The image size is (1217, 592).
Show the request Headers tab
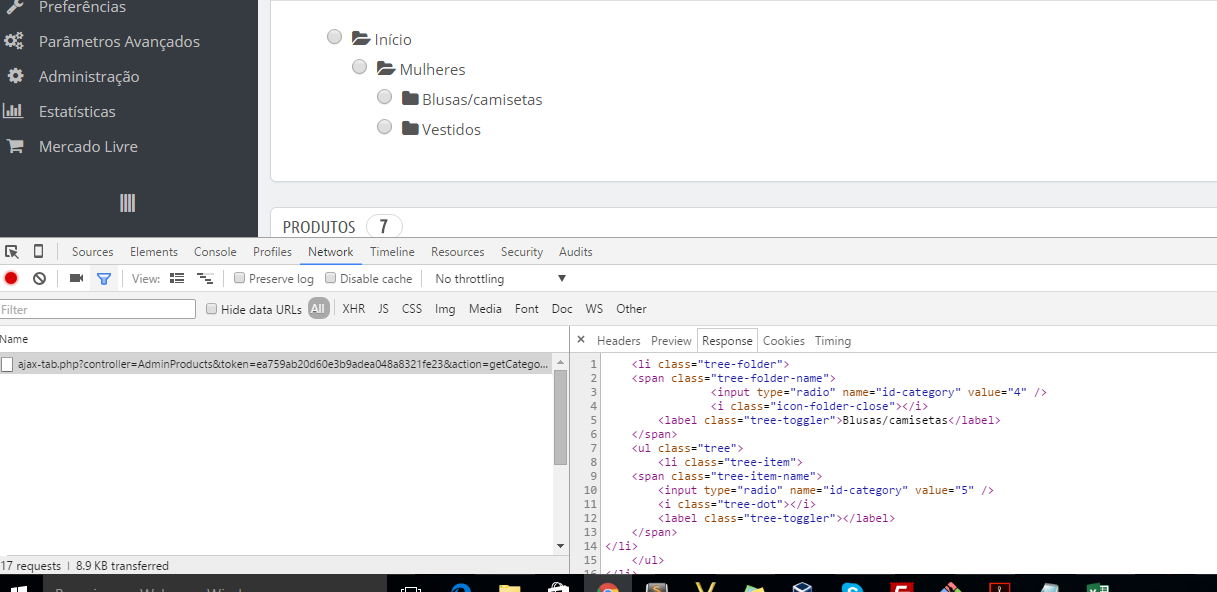click(618, 341)
